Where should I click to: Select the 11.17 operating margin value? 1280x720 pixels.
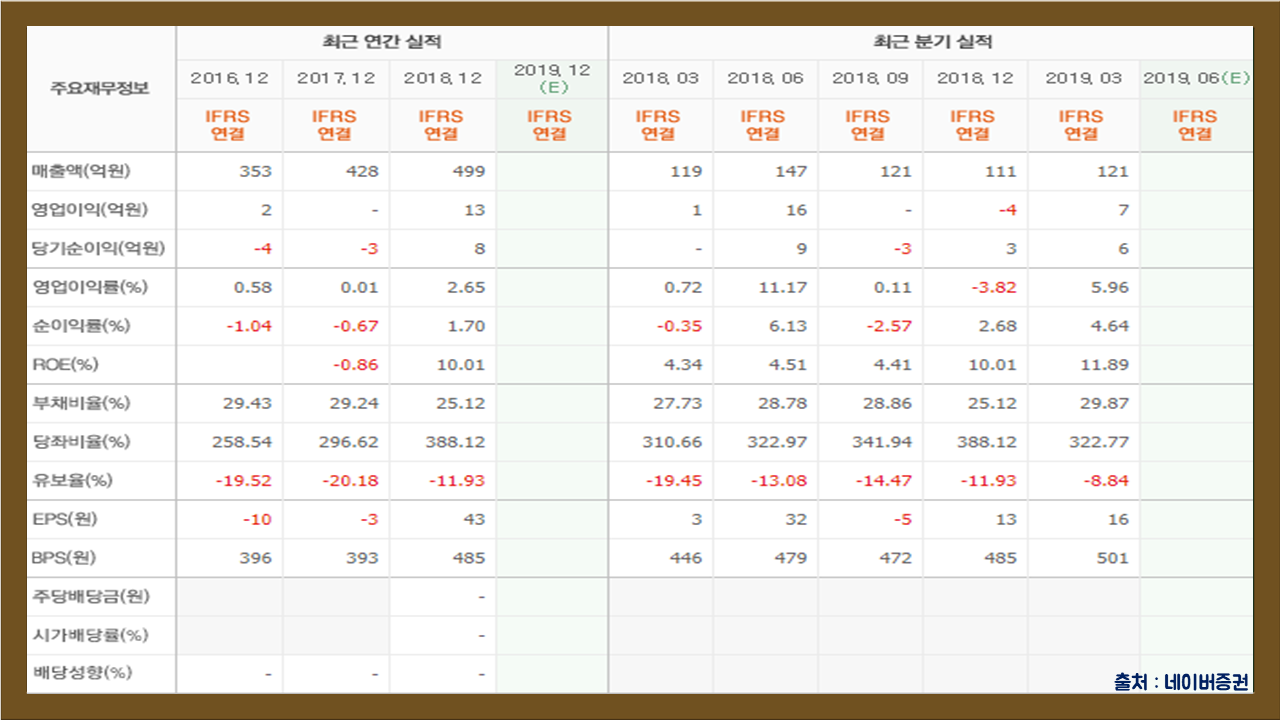[782, 287]
